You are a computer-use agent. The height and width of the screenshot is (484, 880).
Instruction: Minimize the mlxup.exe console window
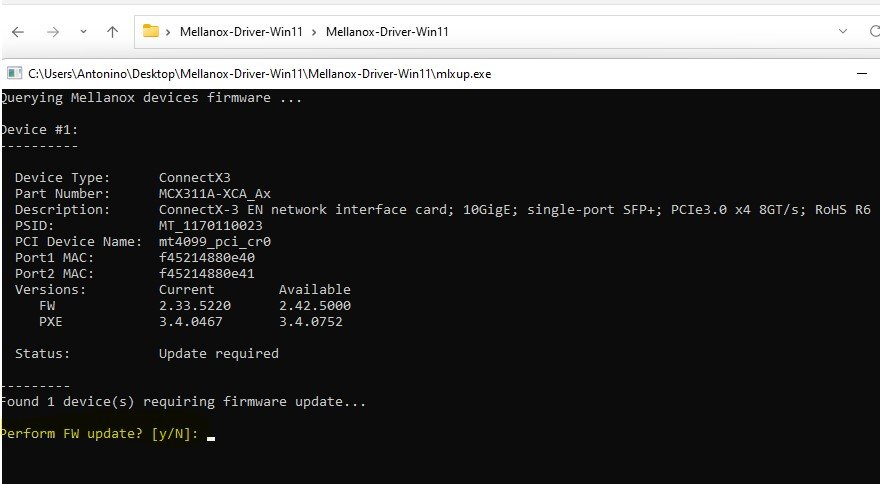[x=862, y=74]
